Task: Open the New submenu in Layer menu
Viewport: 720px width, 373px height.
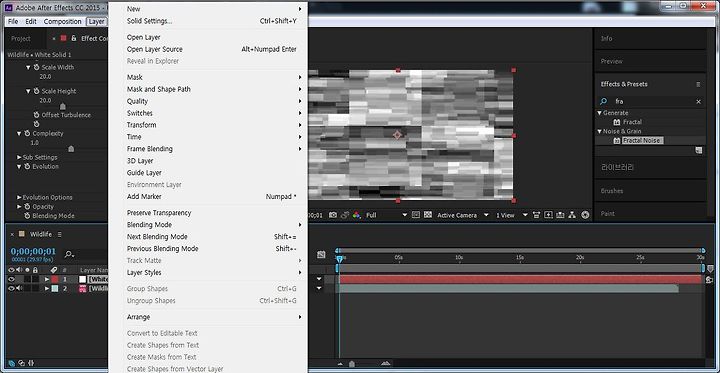Action: tap(208, 9)
